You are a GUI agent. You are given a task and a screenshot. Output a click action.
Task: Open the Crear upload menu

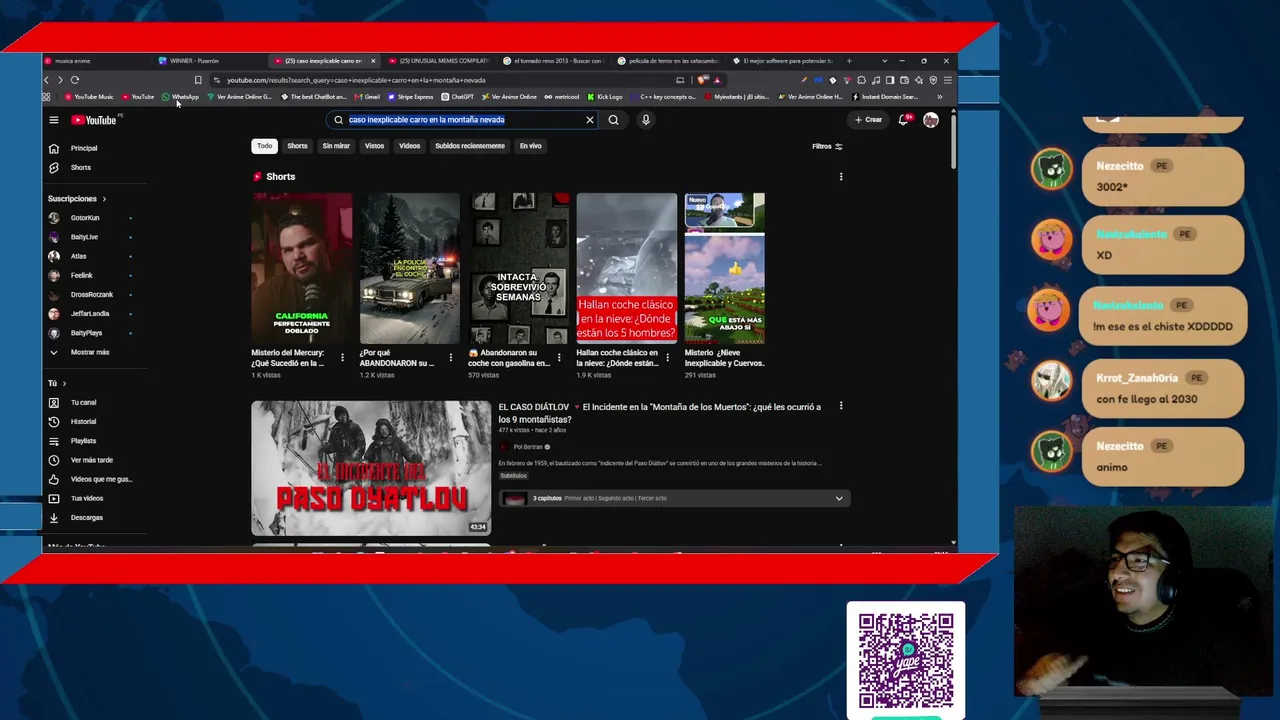pyautogui.click(x=868, y=120)
